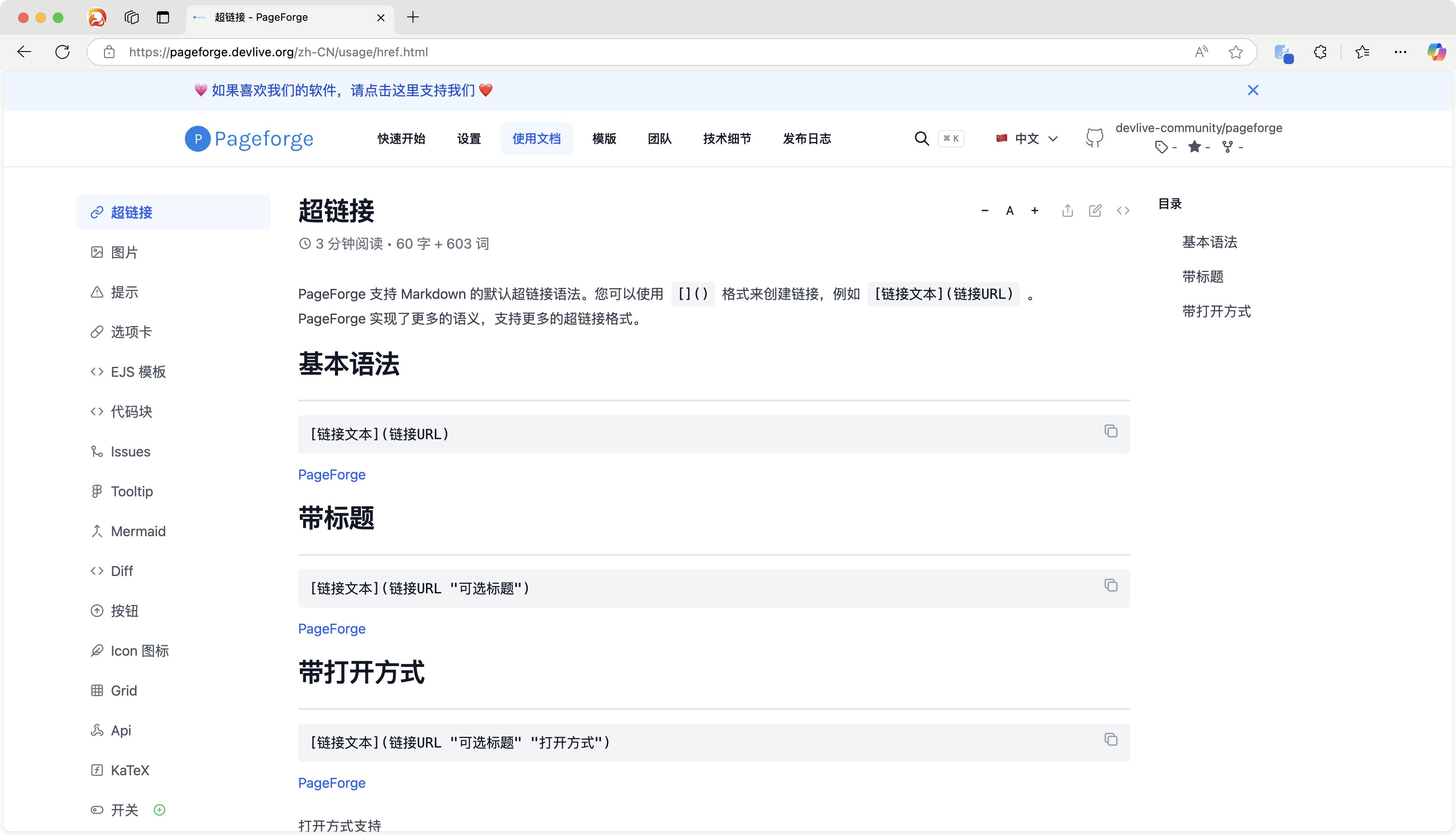Reset font size with the A icon
This screenshot has width=1456, height=835.
(1010, 211)
